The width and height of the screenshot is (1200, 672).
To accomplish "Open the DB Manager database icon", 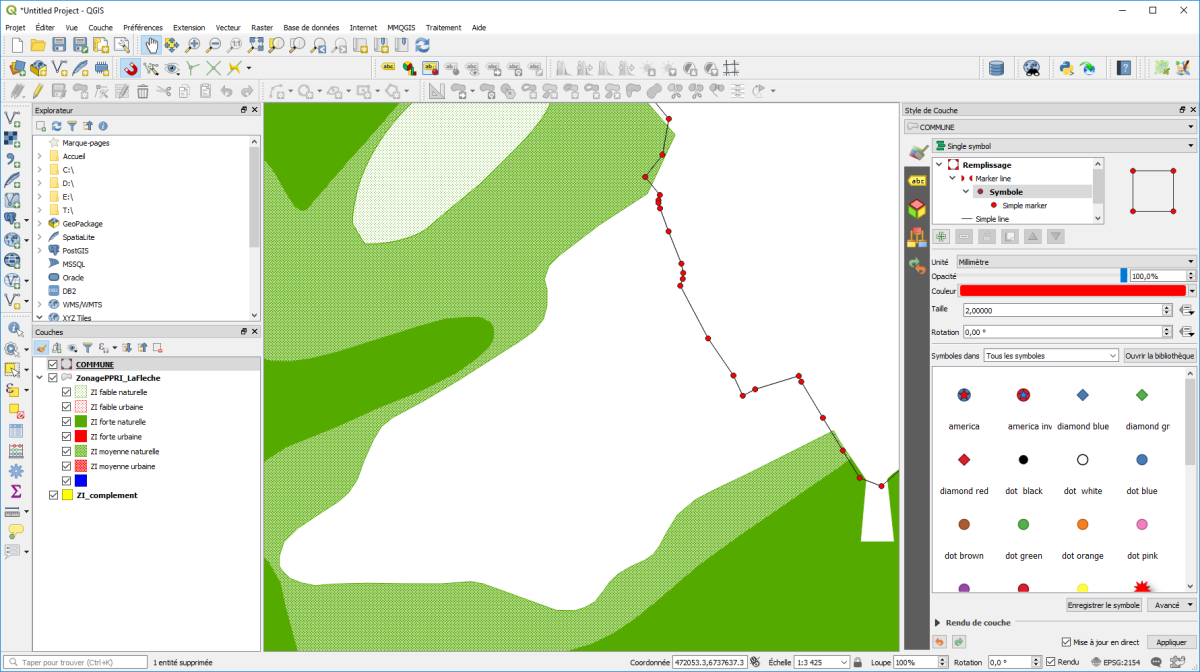I will click(x=996, y=68).
